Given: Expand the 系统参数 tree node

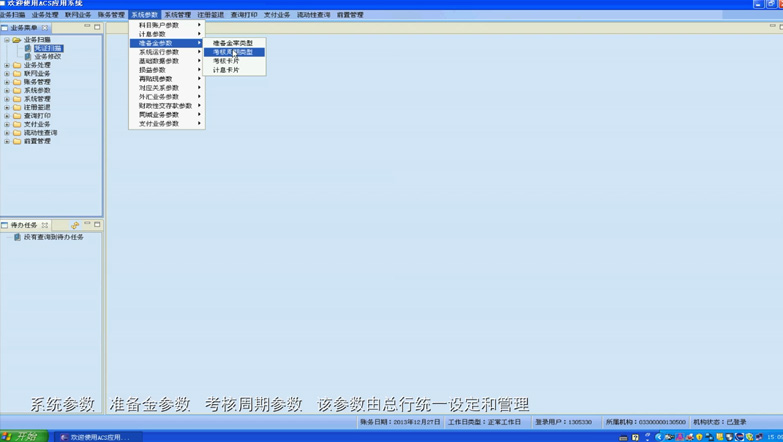Looking at the screenshot, I should [7, 91].
